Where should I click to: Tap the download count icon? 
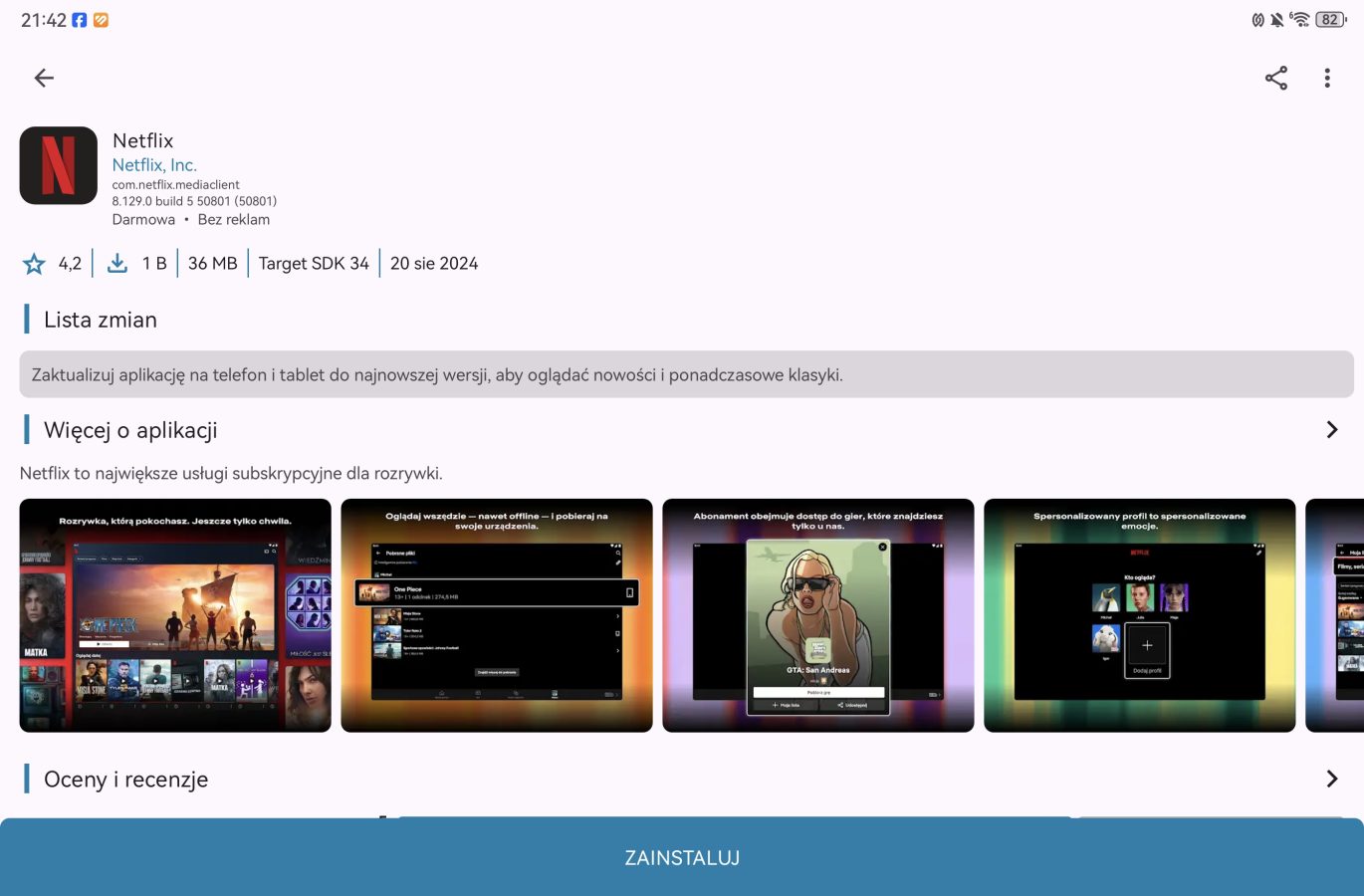[117, 263]
